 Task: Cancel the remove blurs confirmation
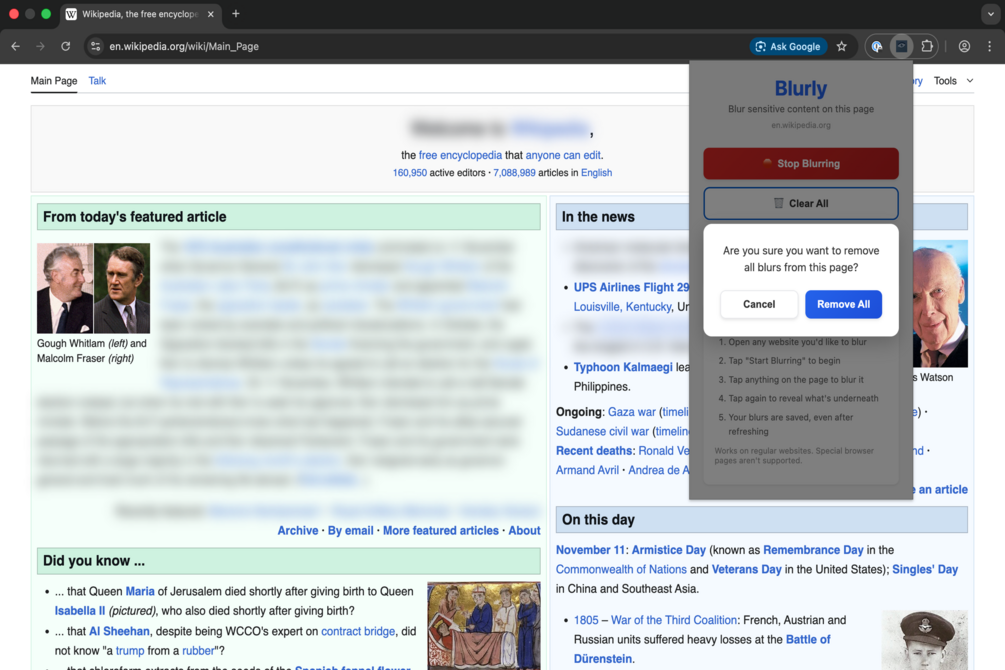tap(759, 304)
